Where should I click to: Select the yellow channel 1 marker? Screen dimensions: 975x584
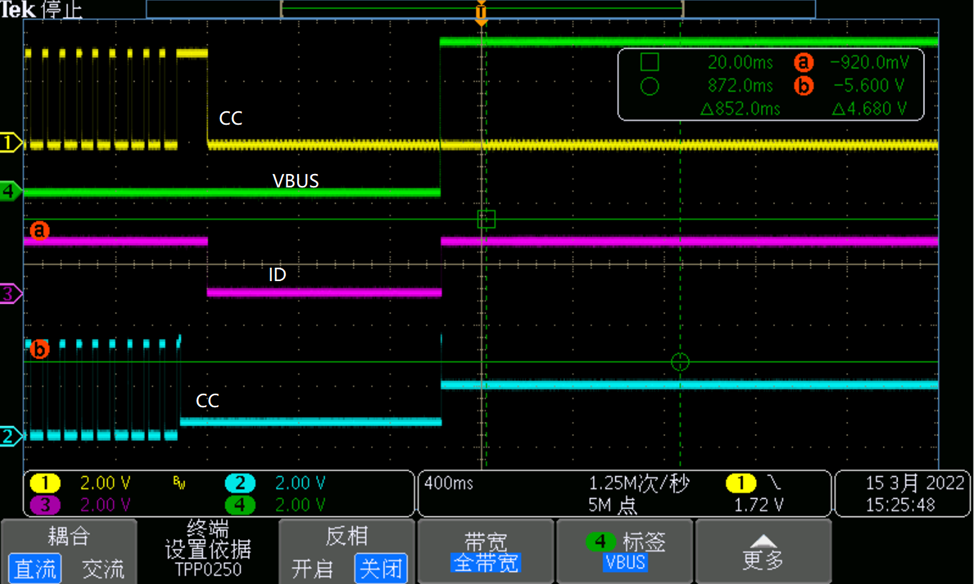8,143
